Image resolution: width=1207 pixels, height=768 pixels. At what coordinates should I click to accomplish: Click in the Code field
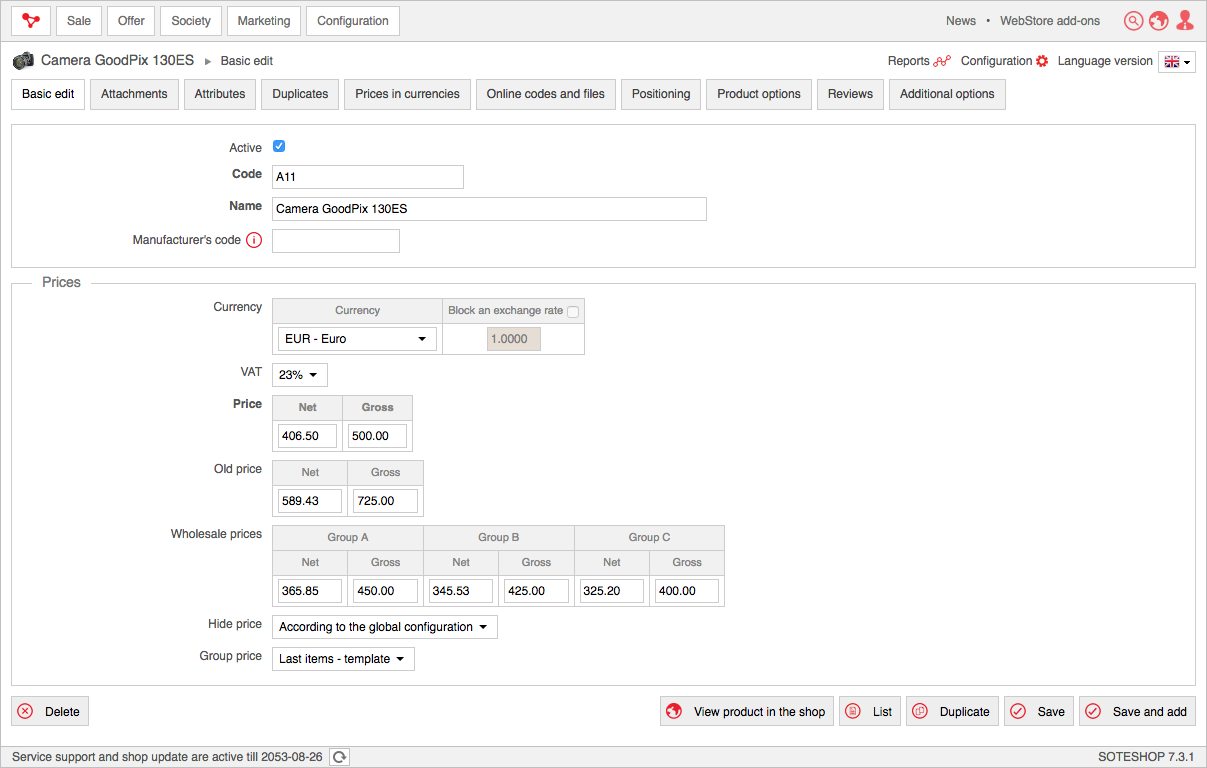point(368,177)
